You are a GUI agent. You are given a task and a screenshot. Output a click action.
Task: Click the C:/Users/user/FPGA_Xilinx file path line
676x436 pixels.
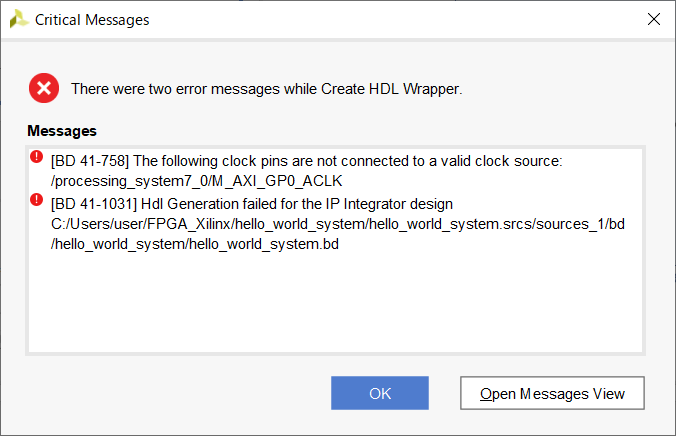[x=338, y=224]
